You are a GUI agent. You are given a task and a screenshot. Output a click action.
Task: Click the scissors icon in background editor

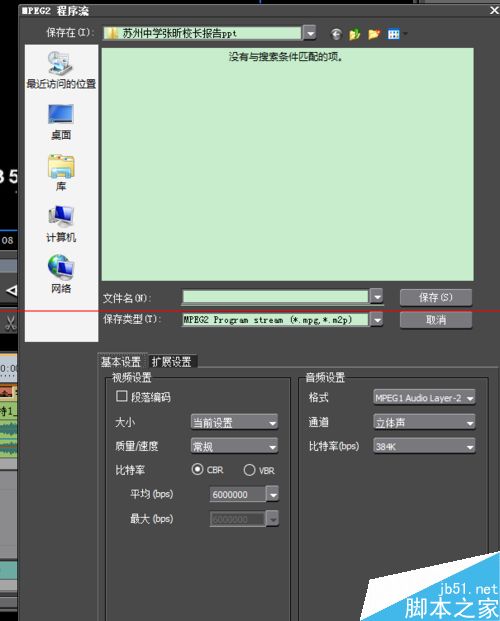[10, 323]
